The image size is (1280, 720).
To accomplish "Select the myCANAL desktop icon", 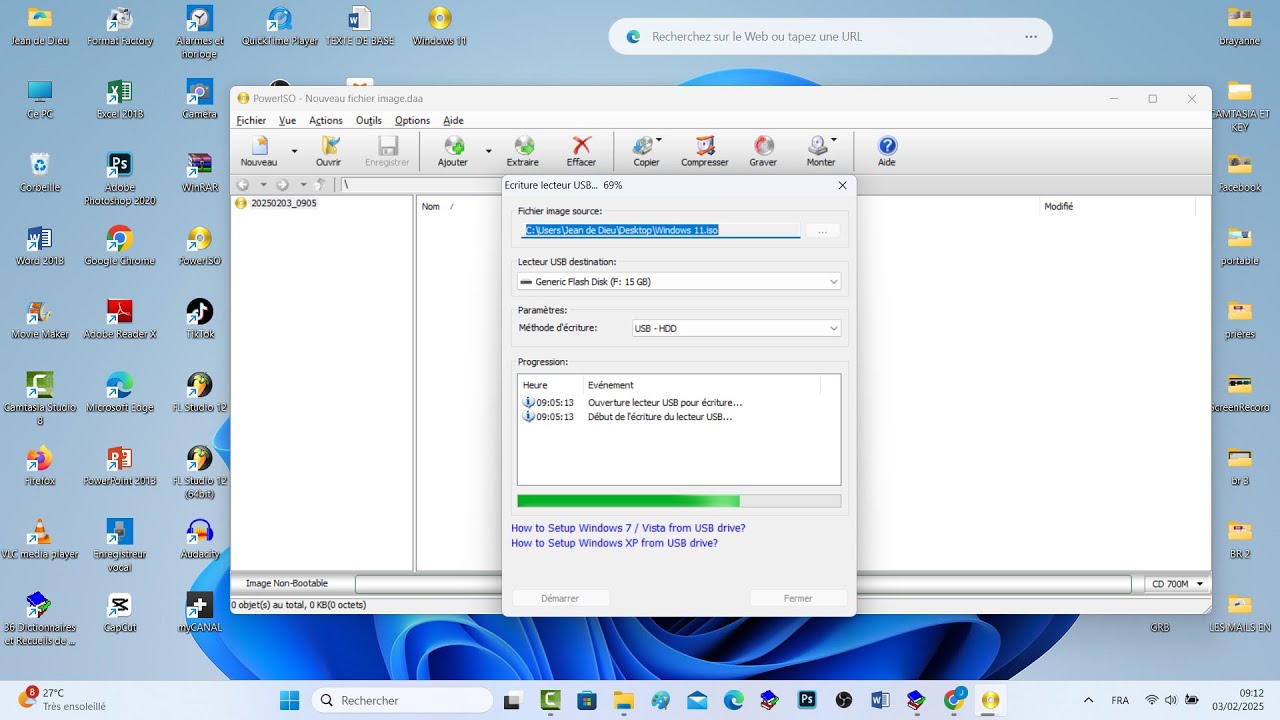I will [199, 612].
